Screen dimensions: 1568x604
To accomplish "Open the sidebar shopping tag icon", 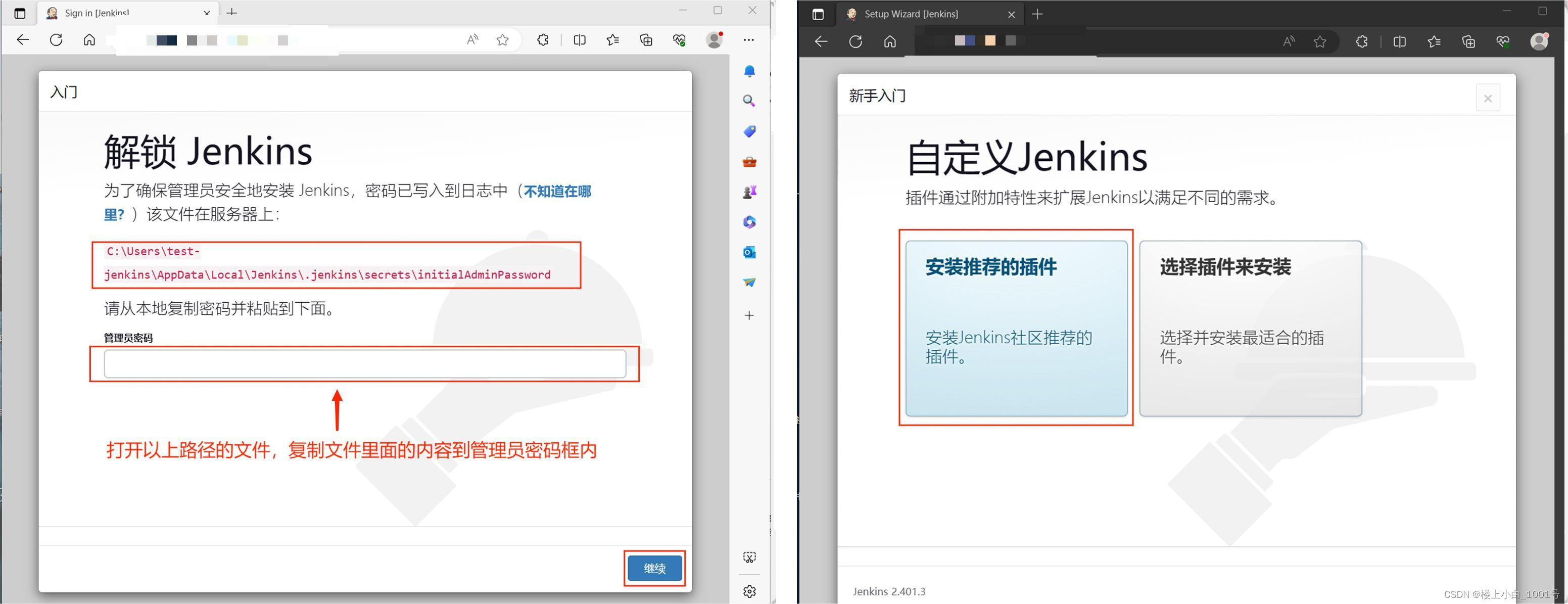I will (x=749, y=131).
